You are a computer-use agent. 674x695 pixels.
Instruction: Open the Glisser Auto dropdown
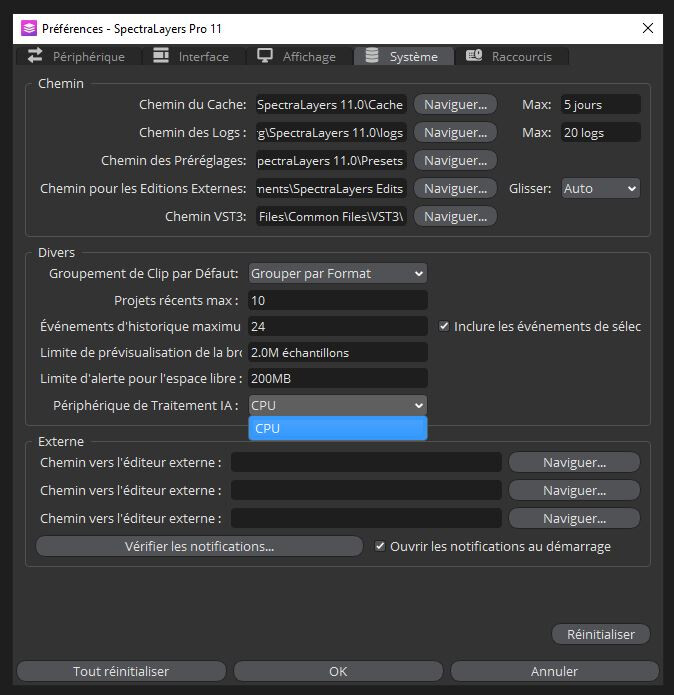tap(600, 188)
